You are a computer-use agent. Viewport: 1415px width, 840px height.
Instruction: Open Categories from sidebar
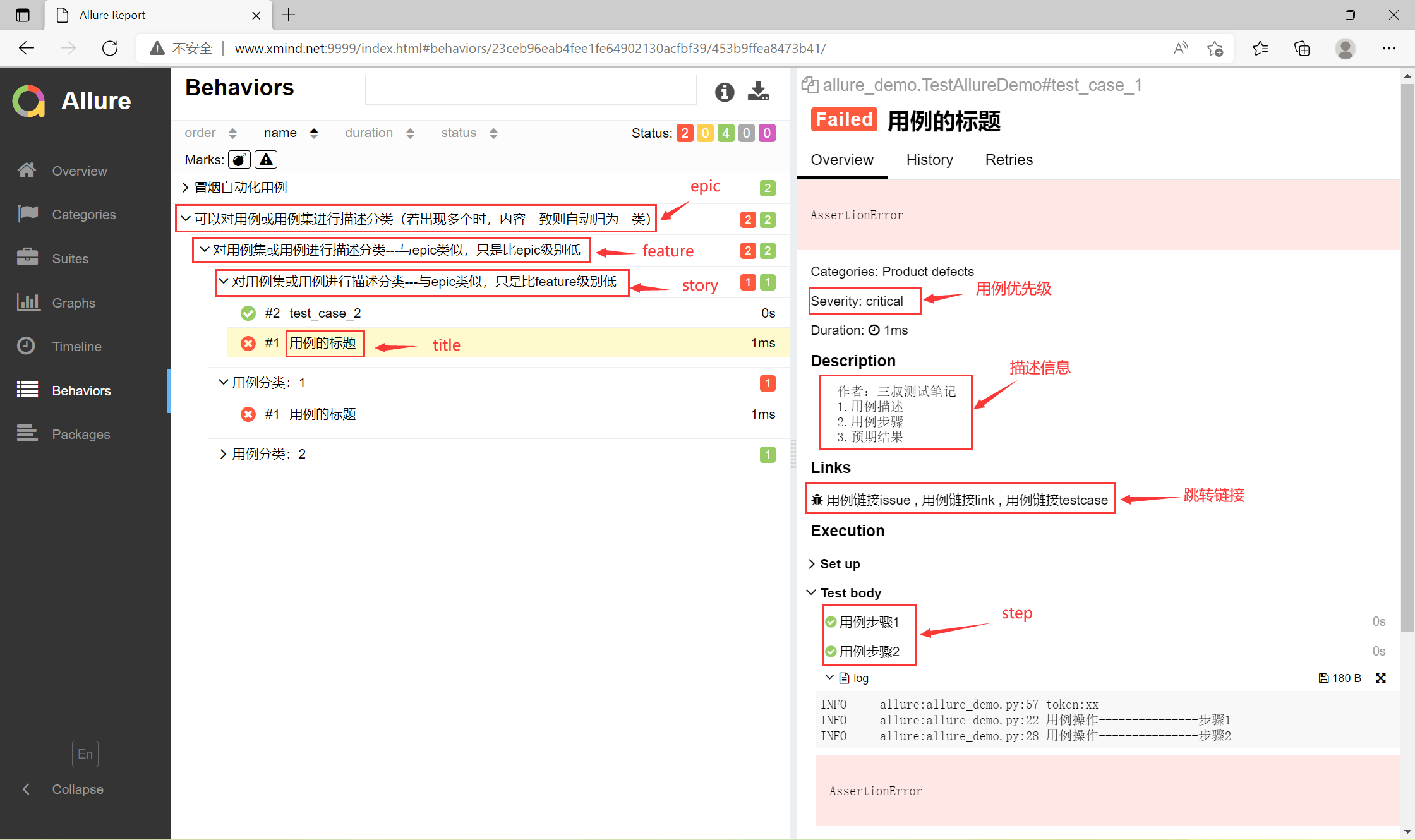click(83, 215)
